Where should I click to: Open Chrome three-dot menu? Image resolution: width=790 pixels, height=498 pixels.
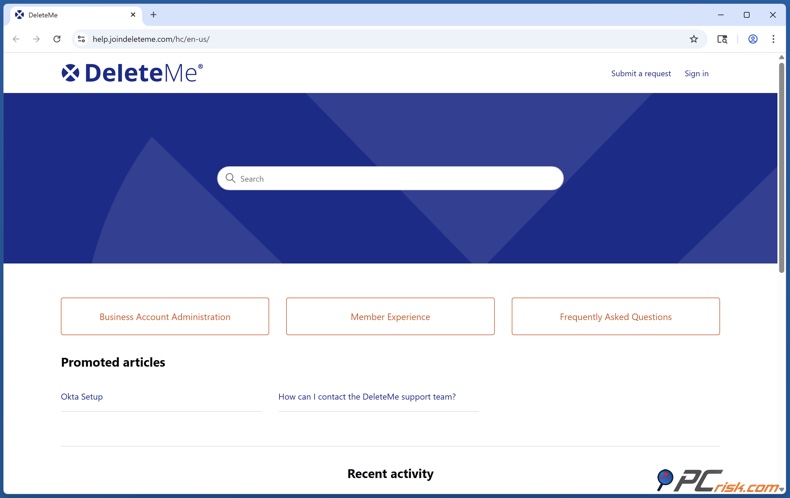pos(773,39)
